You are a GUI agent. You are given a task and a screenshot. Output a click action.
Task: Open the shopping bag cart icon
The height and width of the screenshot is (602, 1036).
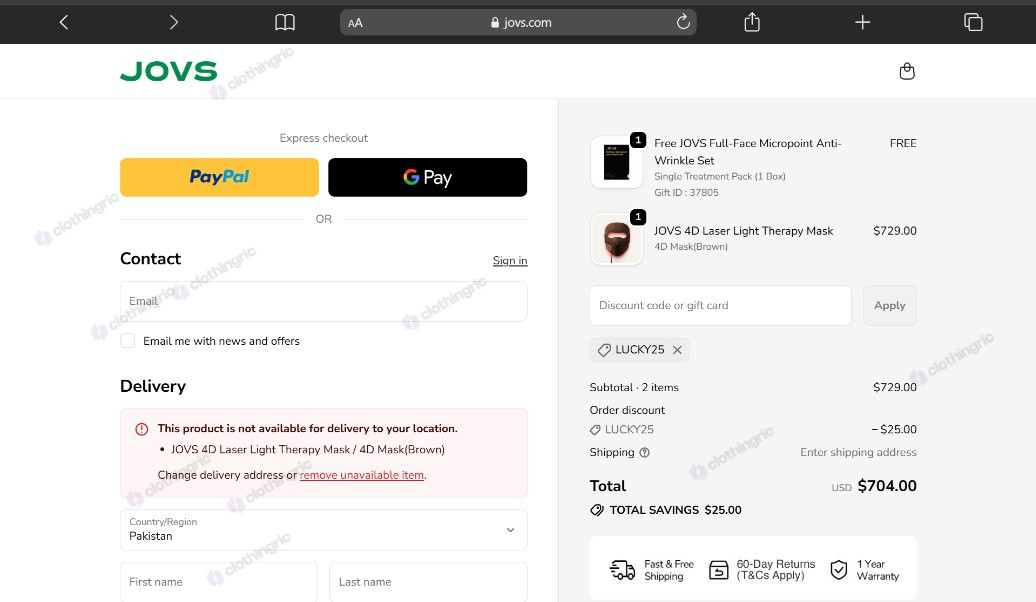point(907,71)
